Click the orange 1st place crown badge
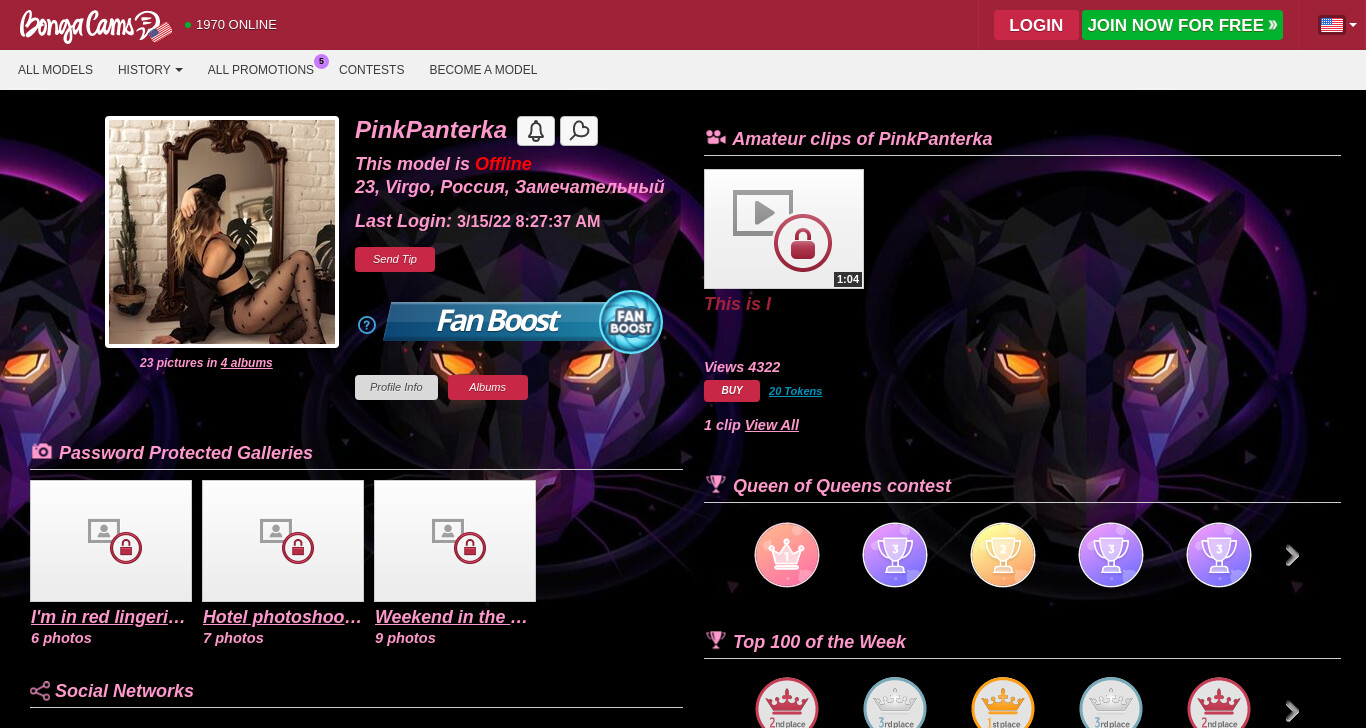This screenshot has width=1366, height=728. 1003,703
